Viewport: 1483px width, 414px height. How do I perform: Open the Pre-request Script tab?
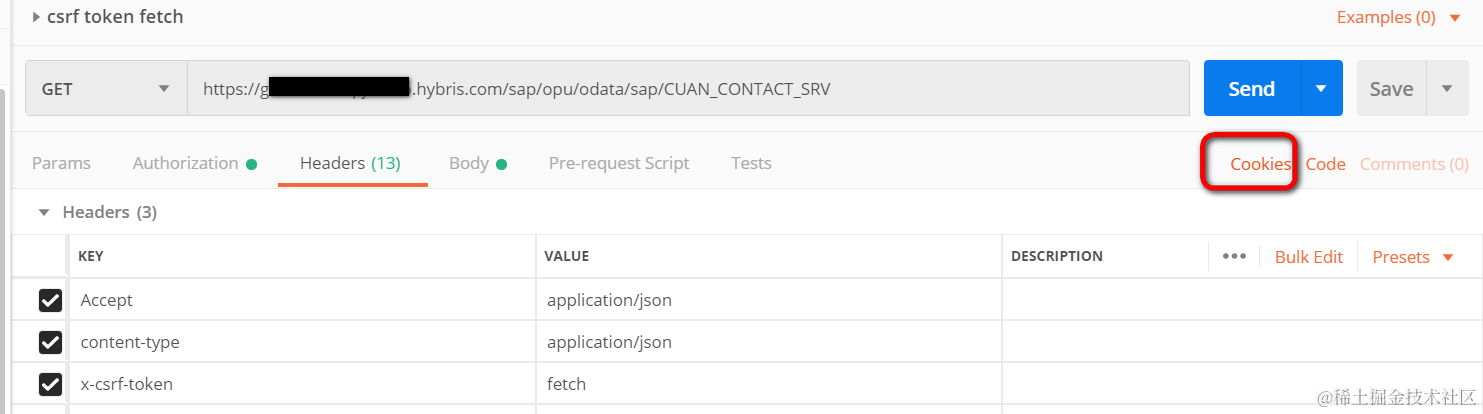click(619, 163)
